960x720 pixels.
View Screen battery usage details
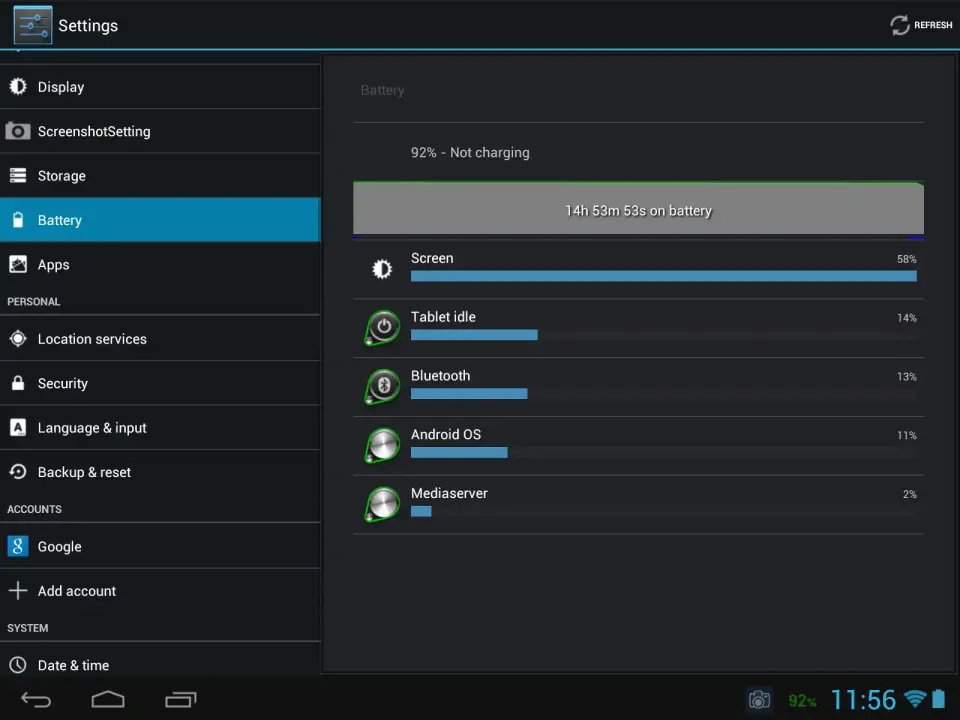(638, 268)
